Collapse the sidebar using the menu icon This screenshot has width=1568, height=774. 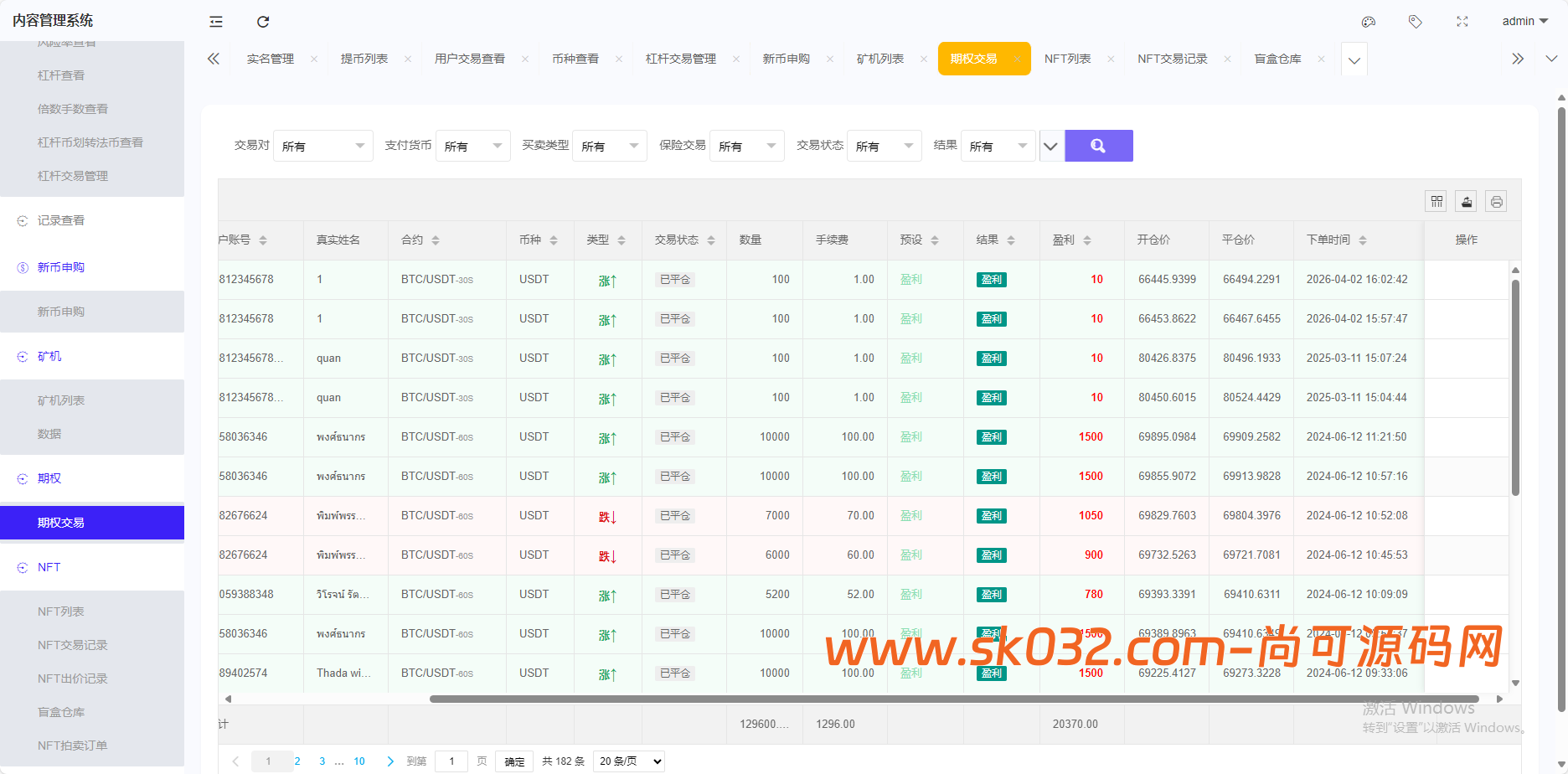(x=215, y=21)
